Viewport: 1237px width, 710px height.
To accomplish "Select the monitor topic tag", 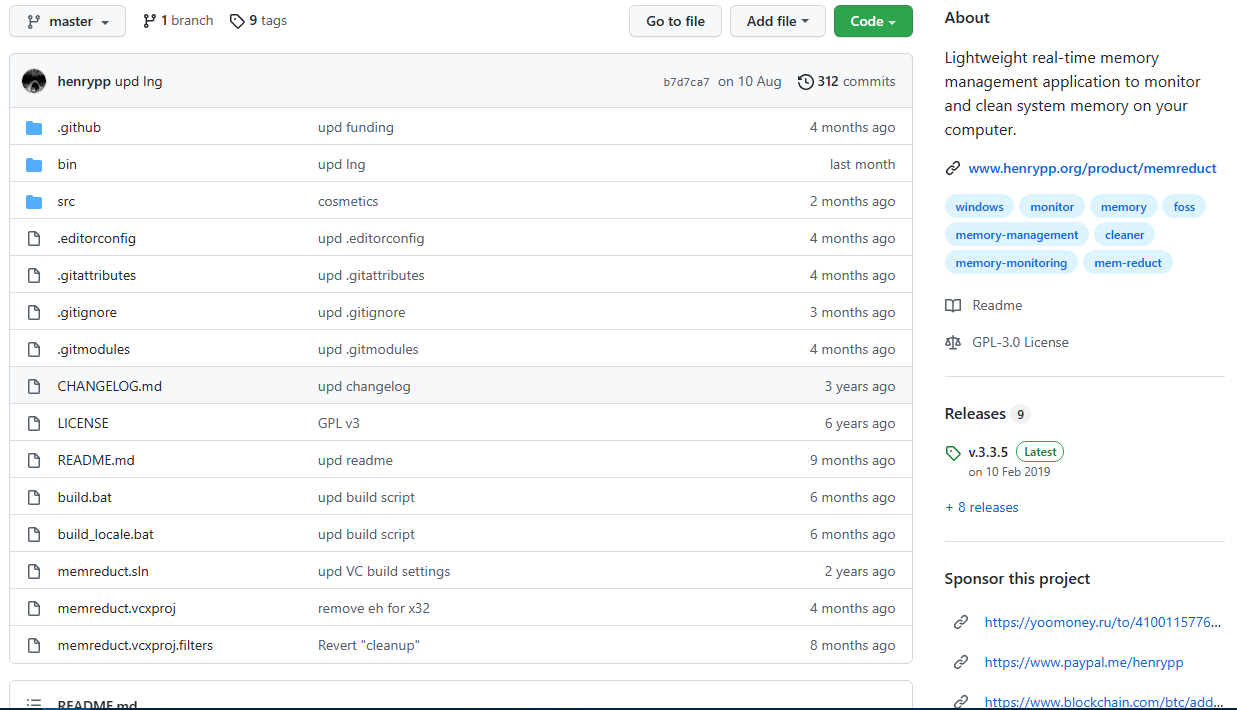I will click(1052, 206).
